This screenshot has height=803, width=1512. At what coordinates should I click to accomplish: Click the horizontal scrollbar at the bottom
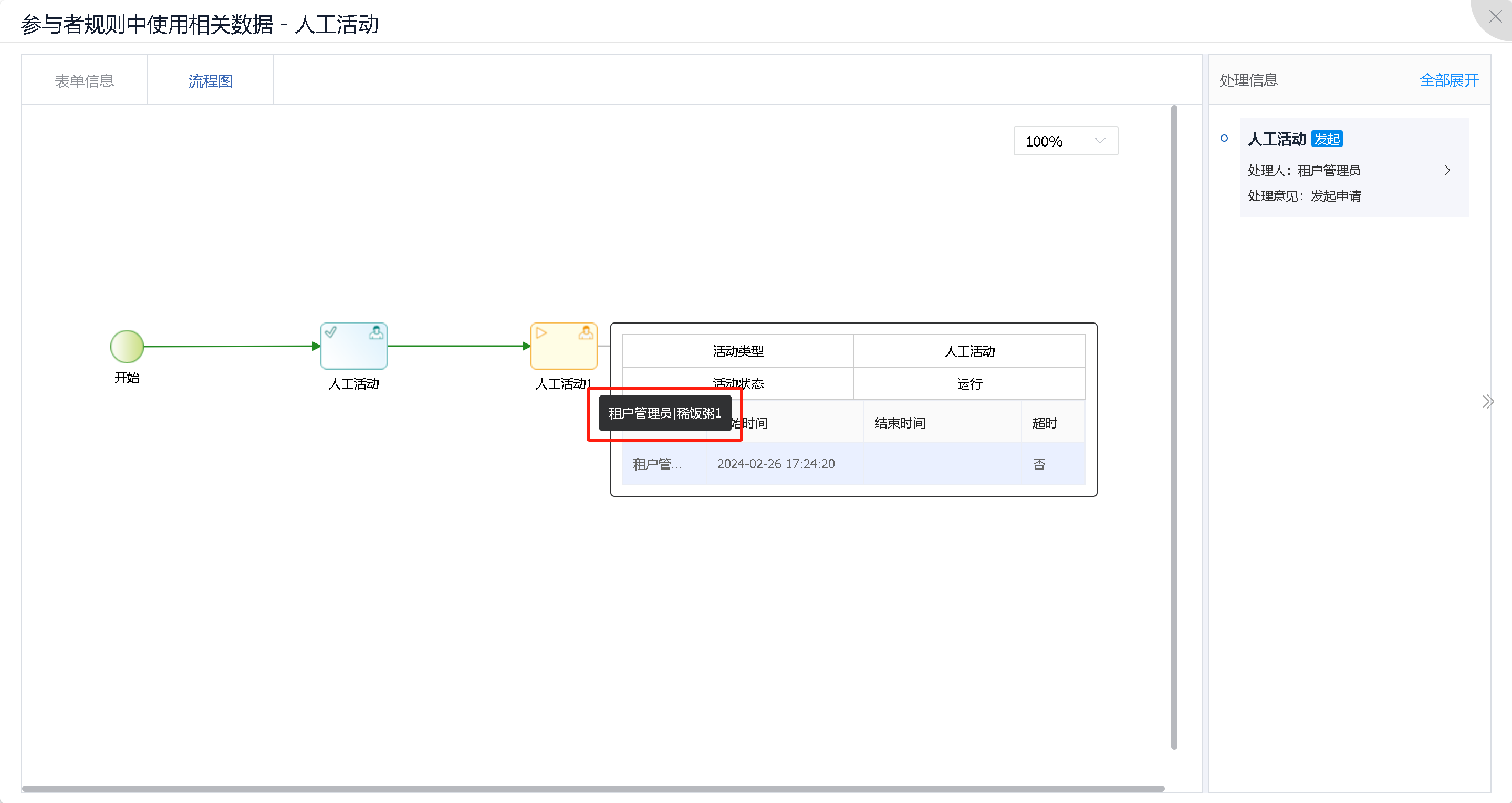[587, 789]
